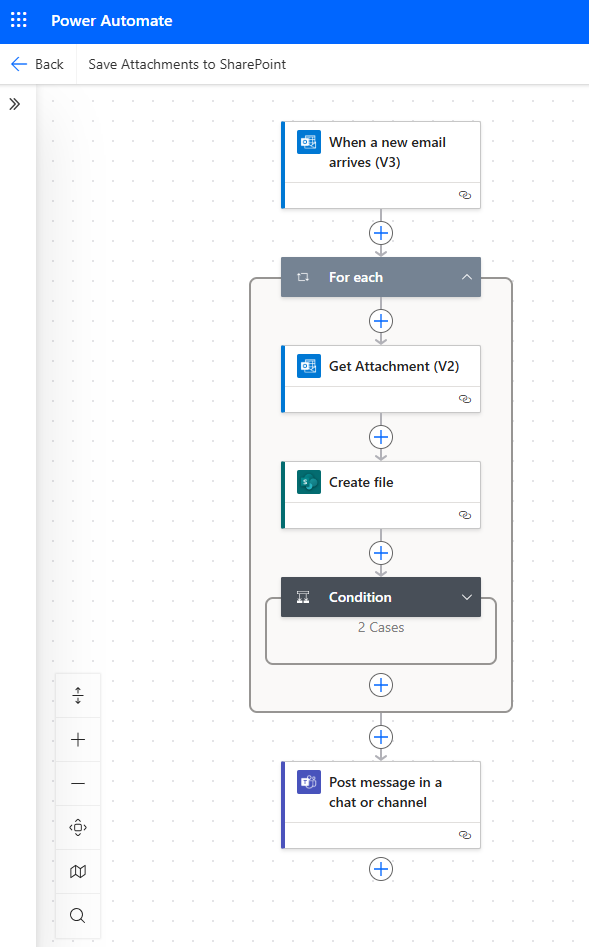Click connection link icon on Create file card
589x947 pixels.
(x=465, y=515)
